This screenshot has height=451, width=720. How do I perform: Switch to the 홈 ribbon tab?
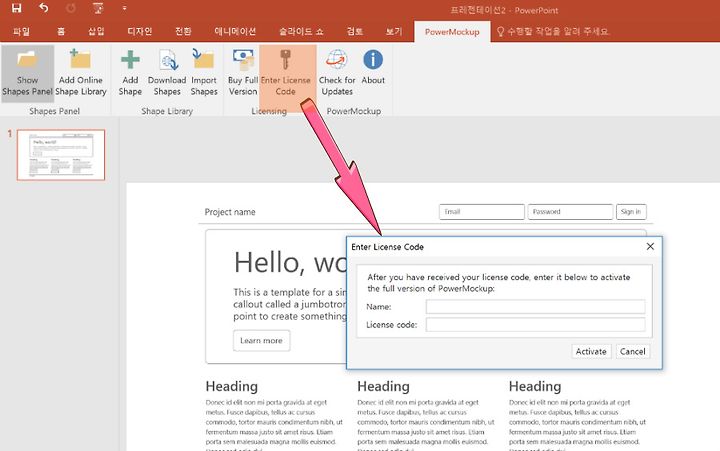[61, 31]
